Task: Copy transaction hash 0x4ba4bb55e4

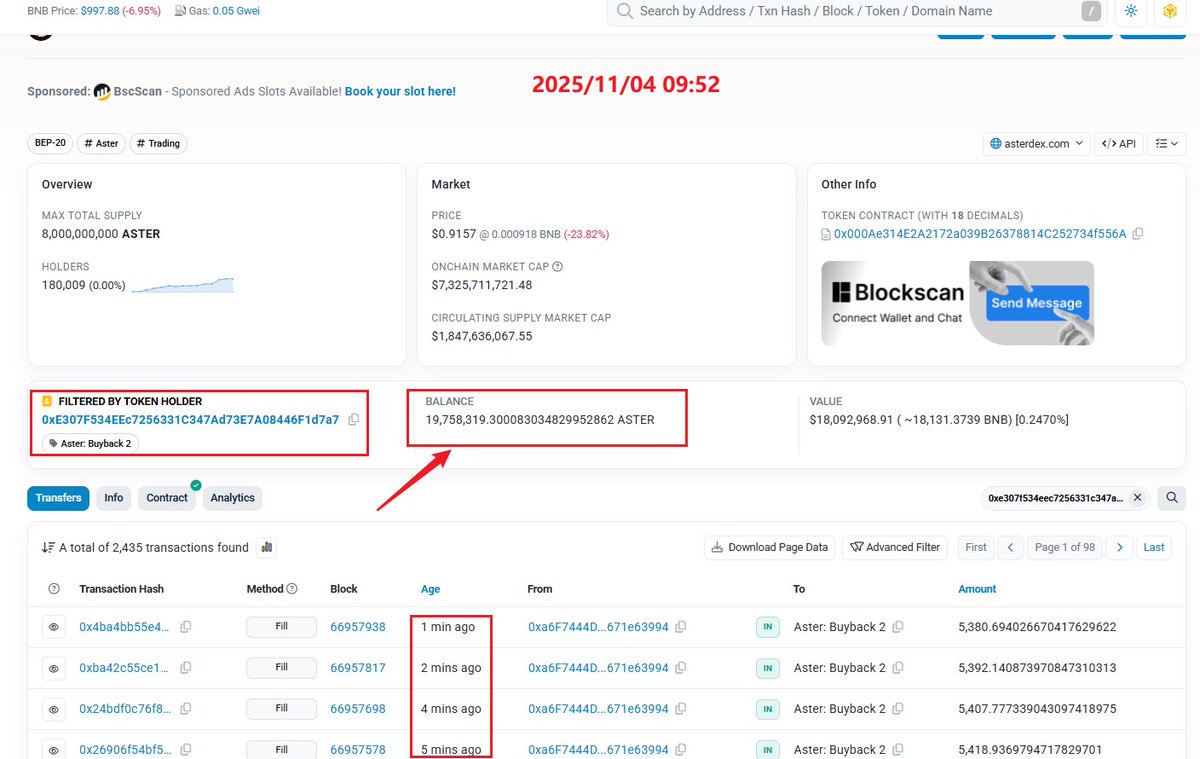Action: pos(186,627)
